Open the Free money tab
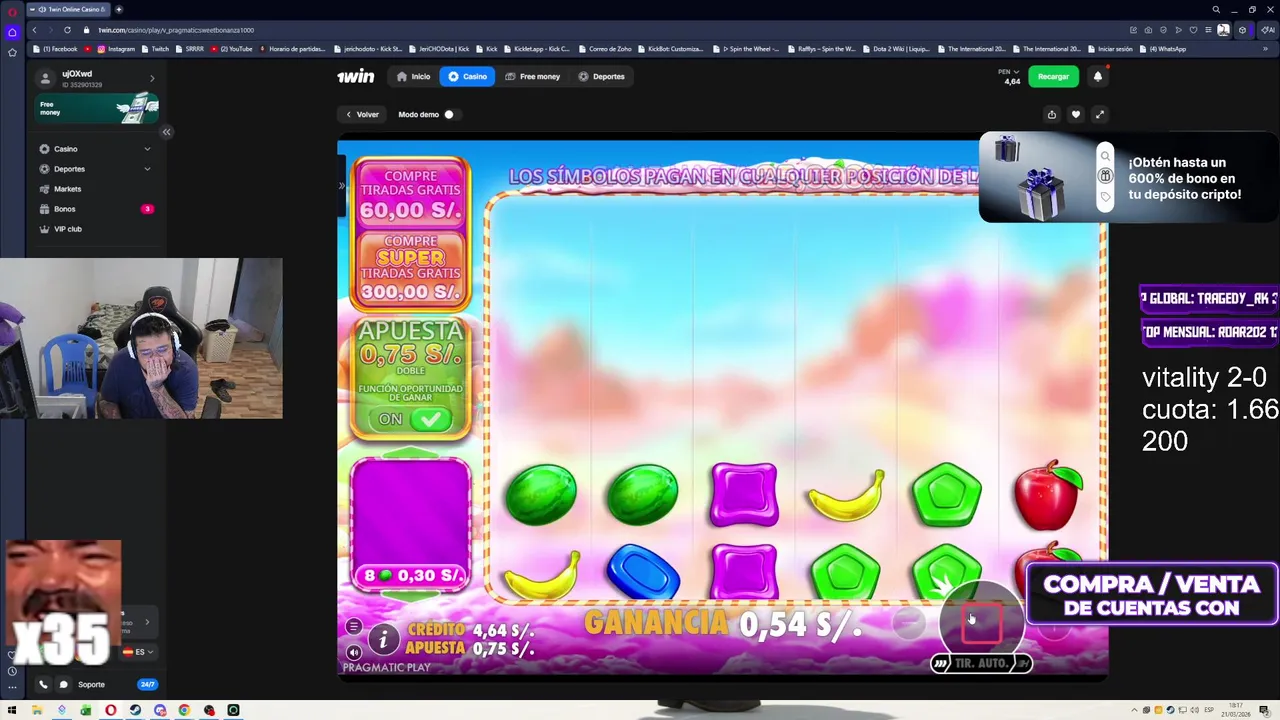 click(532, 77)
